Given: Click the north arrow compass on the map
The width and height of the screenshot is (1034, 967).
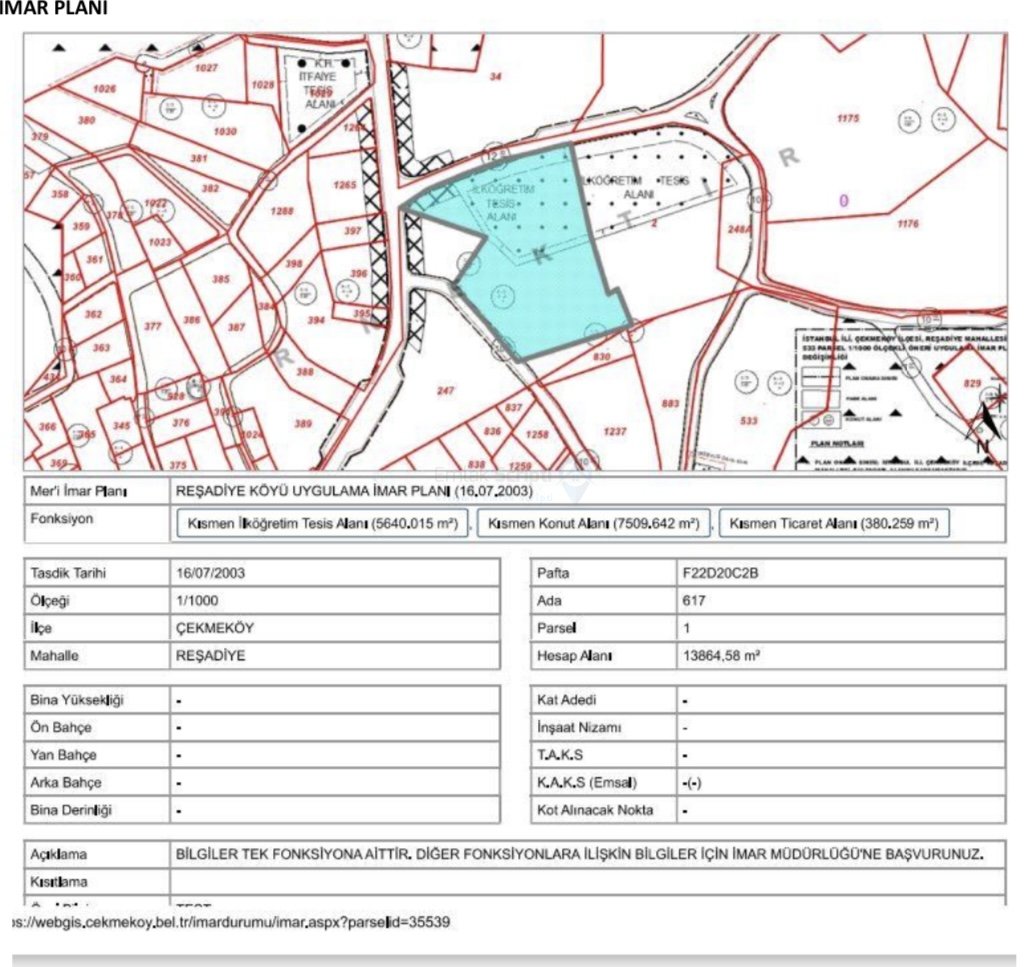Looking at the screenshot, I should tap(985, 418).
